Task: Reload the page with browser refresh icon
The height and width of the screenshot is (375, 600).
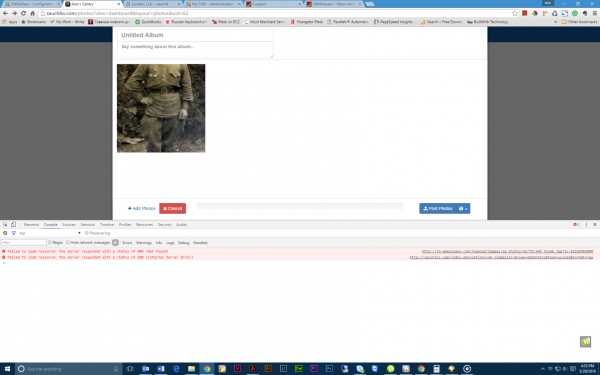Action: (x=23, y=13)
